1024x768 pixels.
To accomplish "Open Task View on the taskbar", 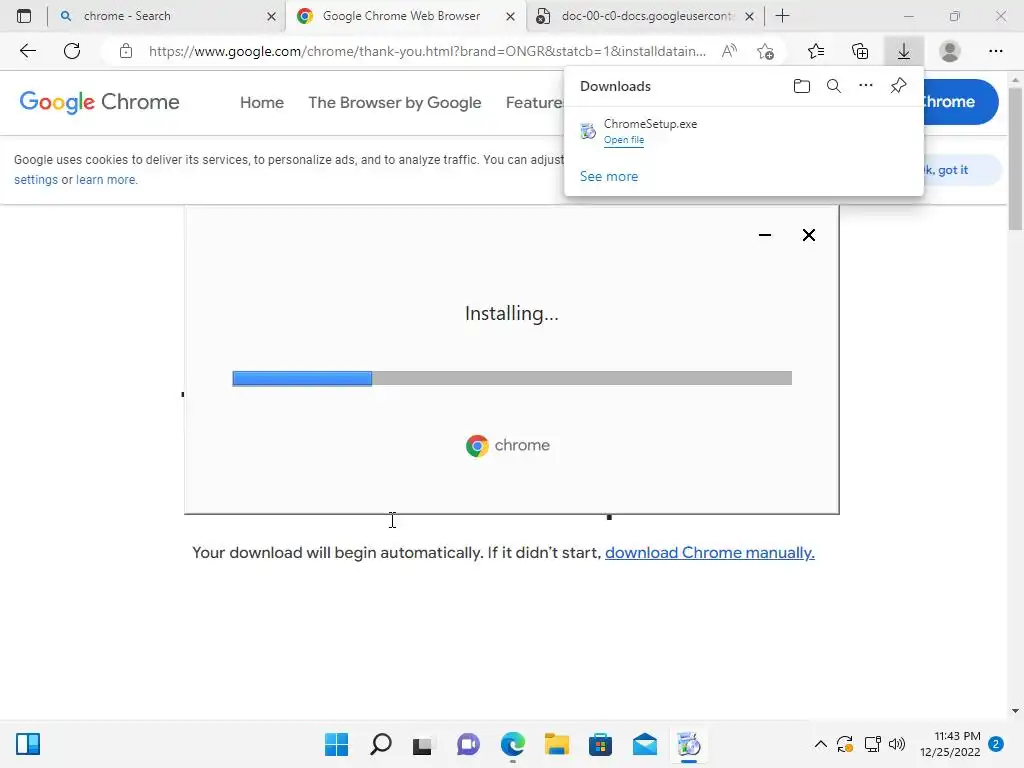I will [423, 744].
